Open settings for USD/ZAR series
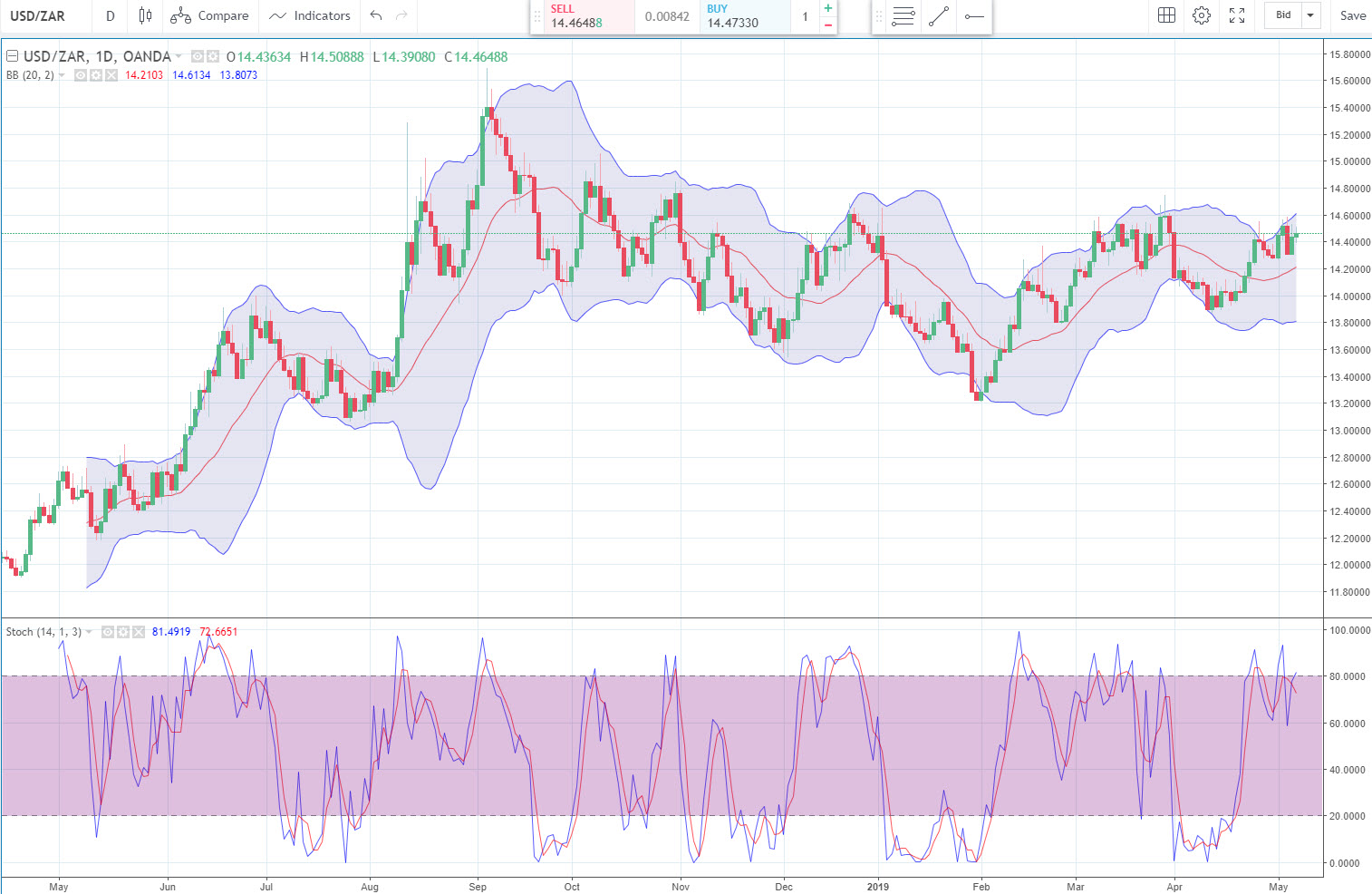 213,56
